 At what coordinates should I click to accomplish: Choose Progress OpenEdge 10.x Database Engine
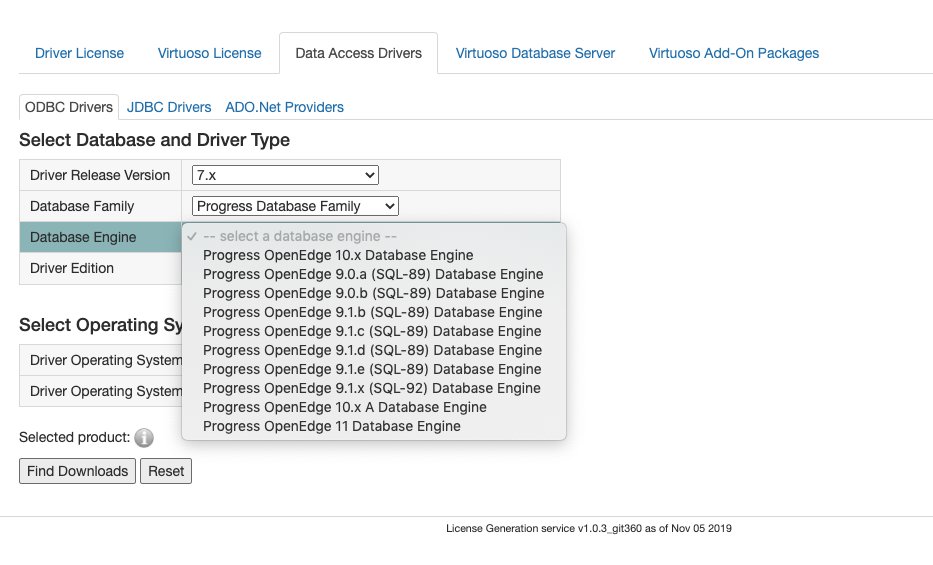tap(374, 255)
